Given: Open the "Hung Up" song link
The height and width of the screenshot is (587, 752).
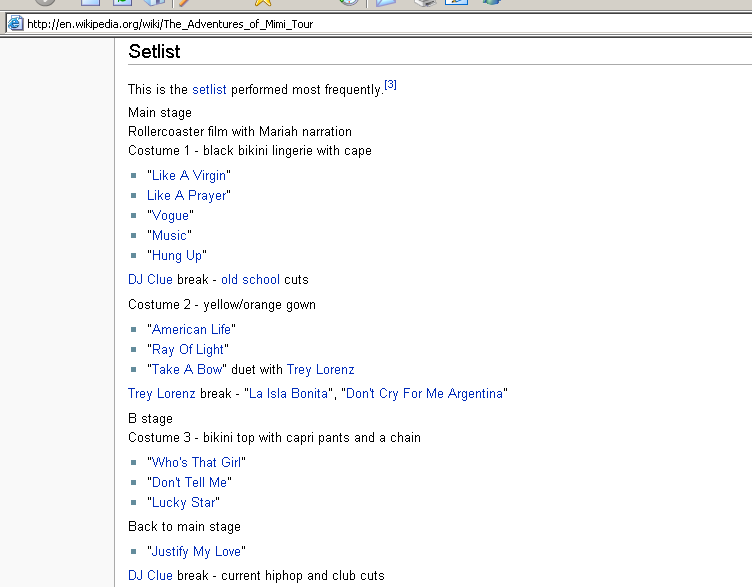Looking at the screenshot, I should (x=177, y=256).
